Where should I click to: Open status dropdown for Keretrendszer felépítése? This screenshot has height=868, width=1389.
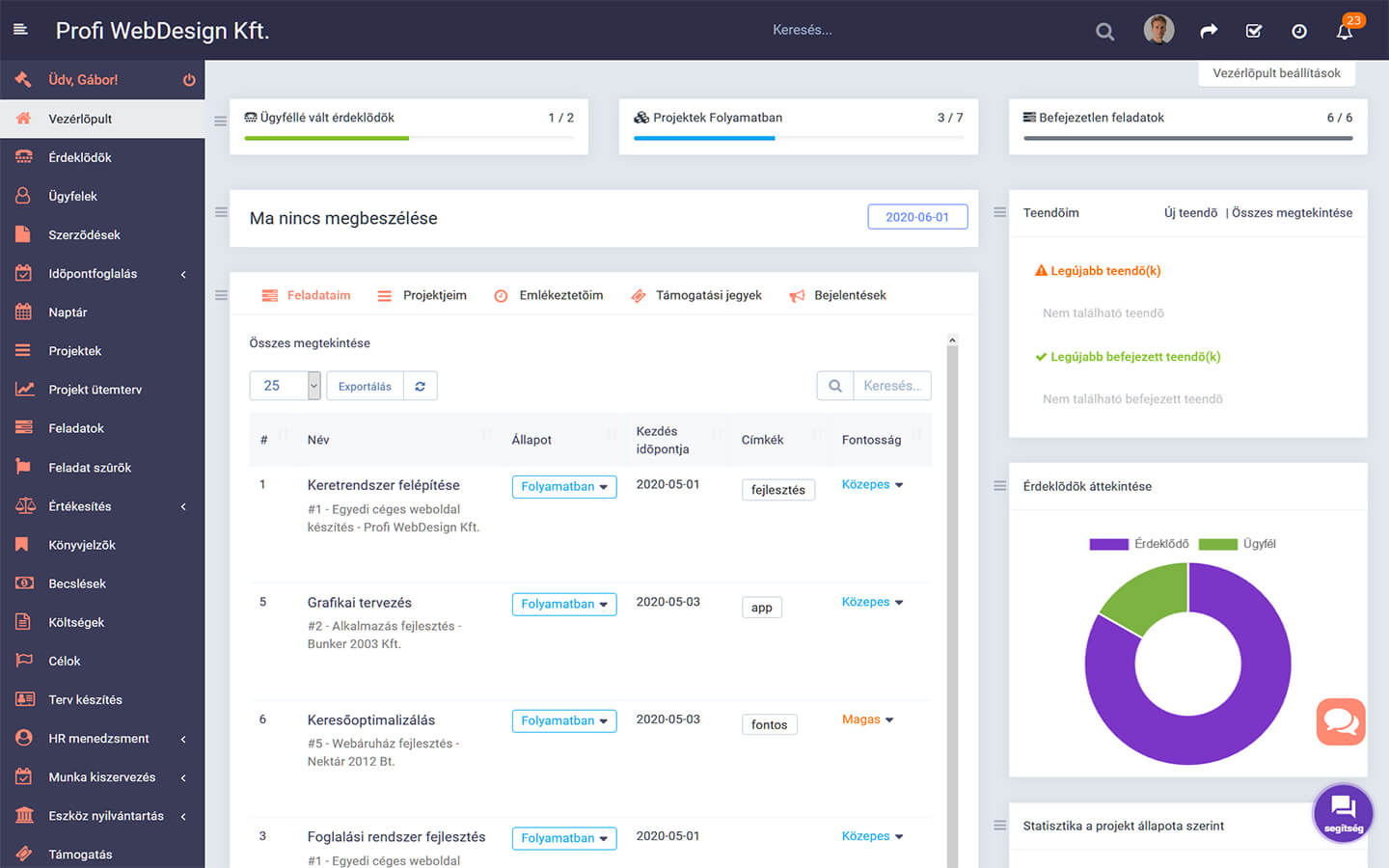tap(563, 487)
